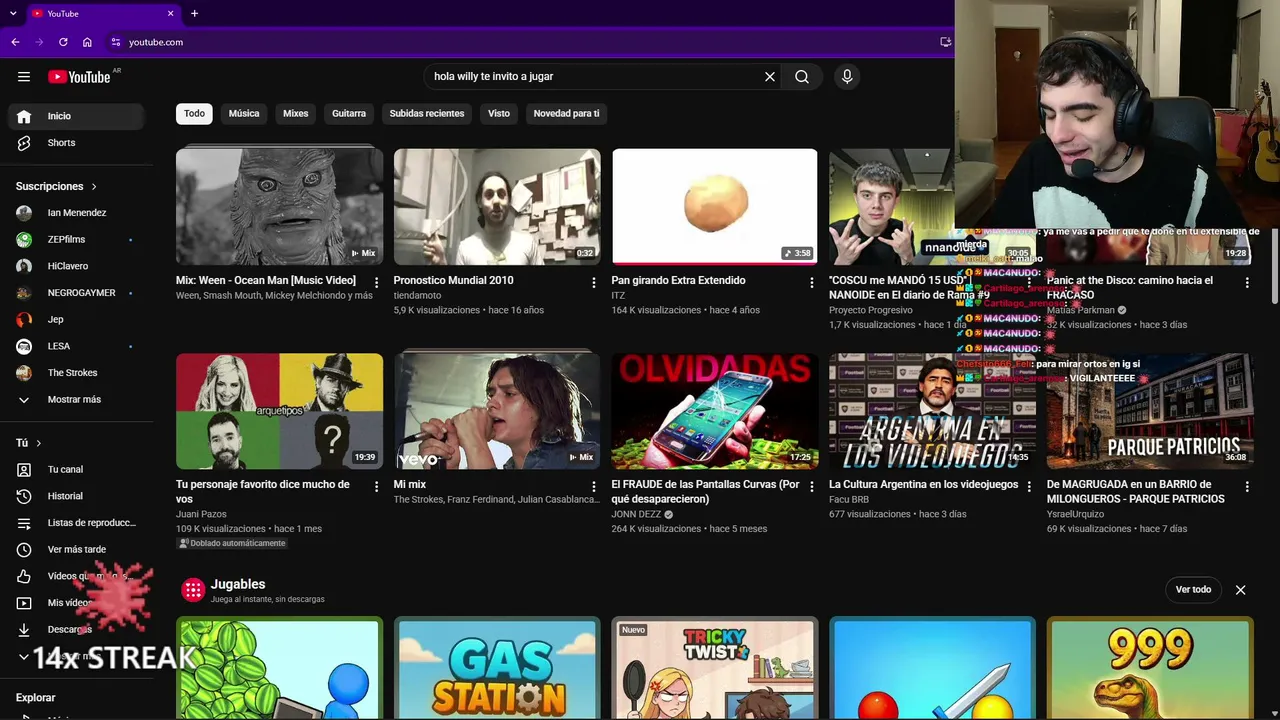Viewport: 1280px width, 720px height.
Task: Open options for Pantallas Curvas video
Action: (812, 487)
